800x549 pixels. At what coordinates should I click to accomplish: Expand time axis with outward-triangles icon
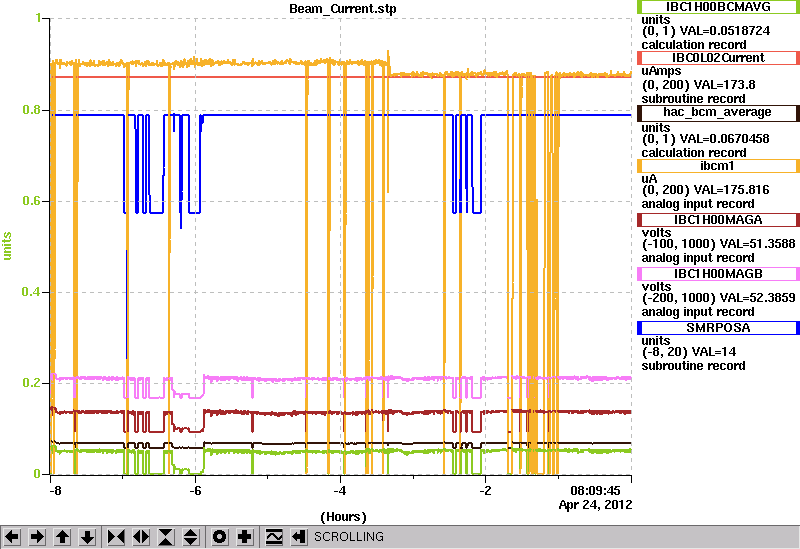(x=141, y=537)
